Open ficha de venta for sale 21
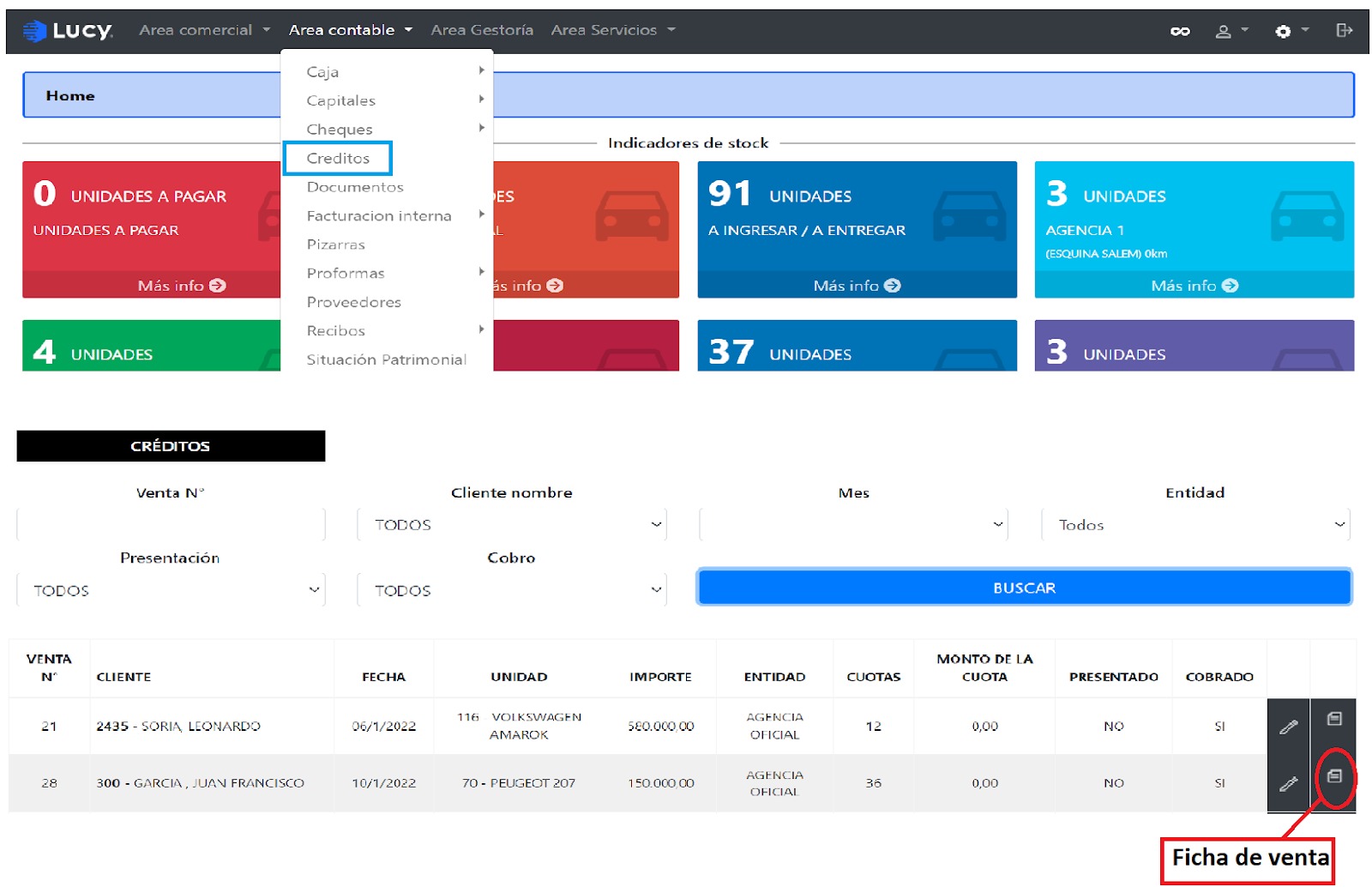This screenshot has width=1372, height=887. [1334, 719]
